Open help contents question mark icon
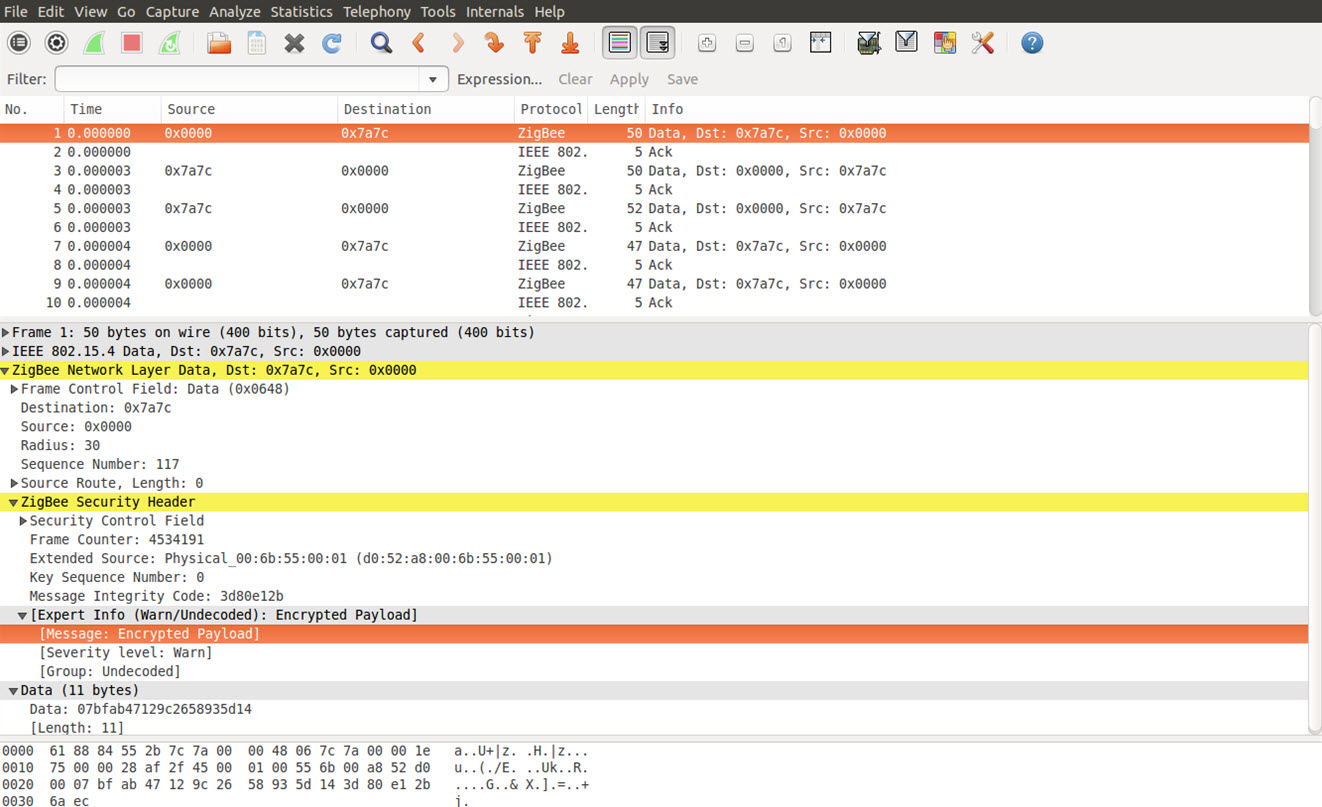This screenshot has width=1322, height=807. [1032, 43]
